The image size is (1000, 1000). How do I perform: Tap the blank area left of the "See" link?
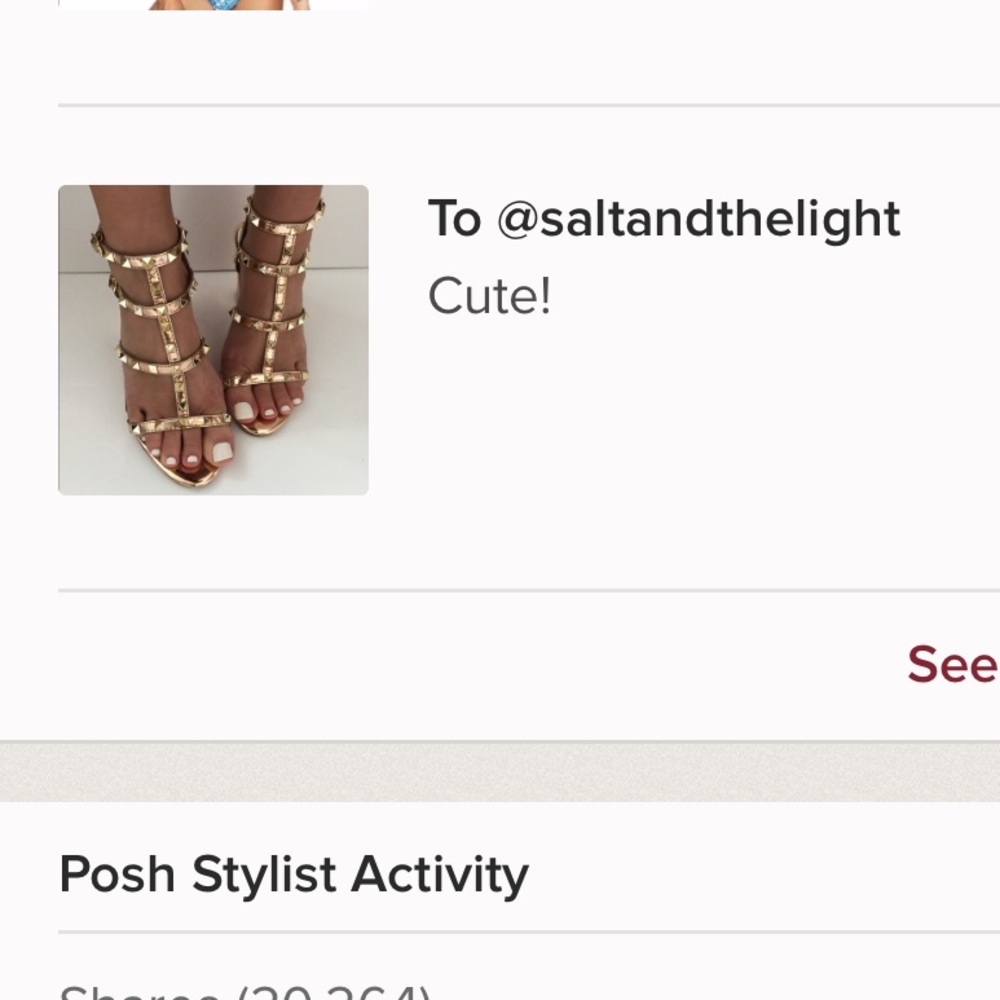coord(500,664)
